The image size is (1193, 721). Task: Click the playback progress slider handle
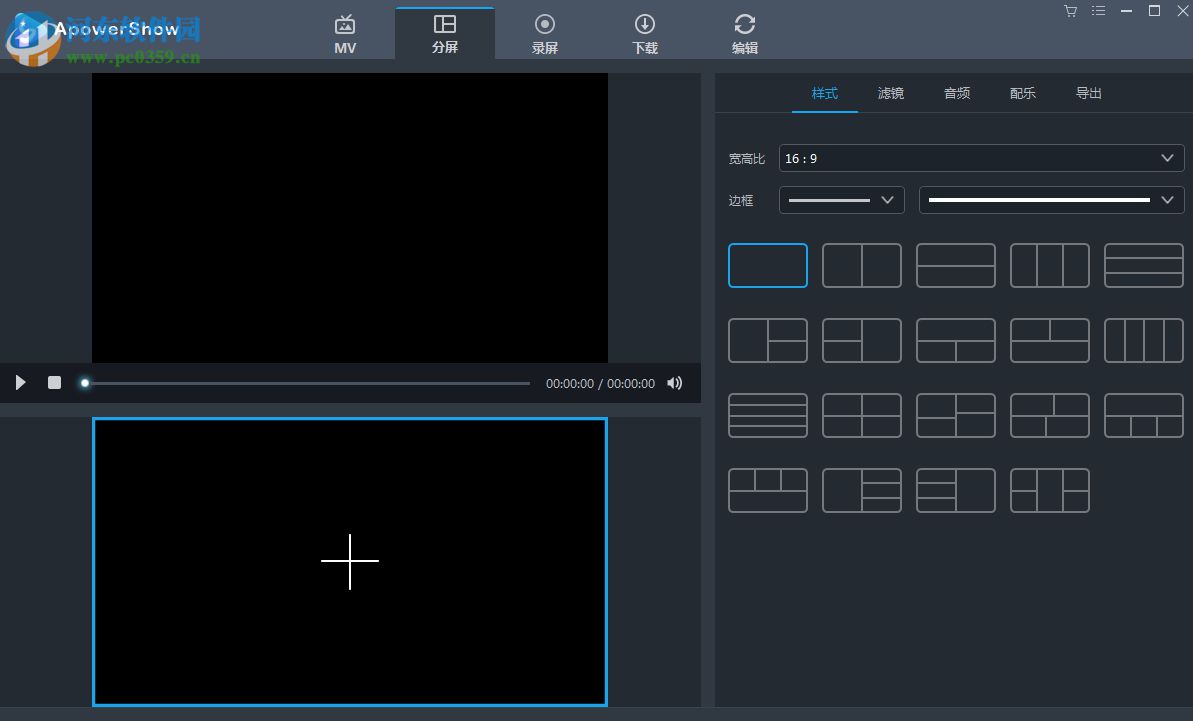(85, 383)
